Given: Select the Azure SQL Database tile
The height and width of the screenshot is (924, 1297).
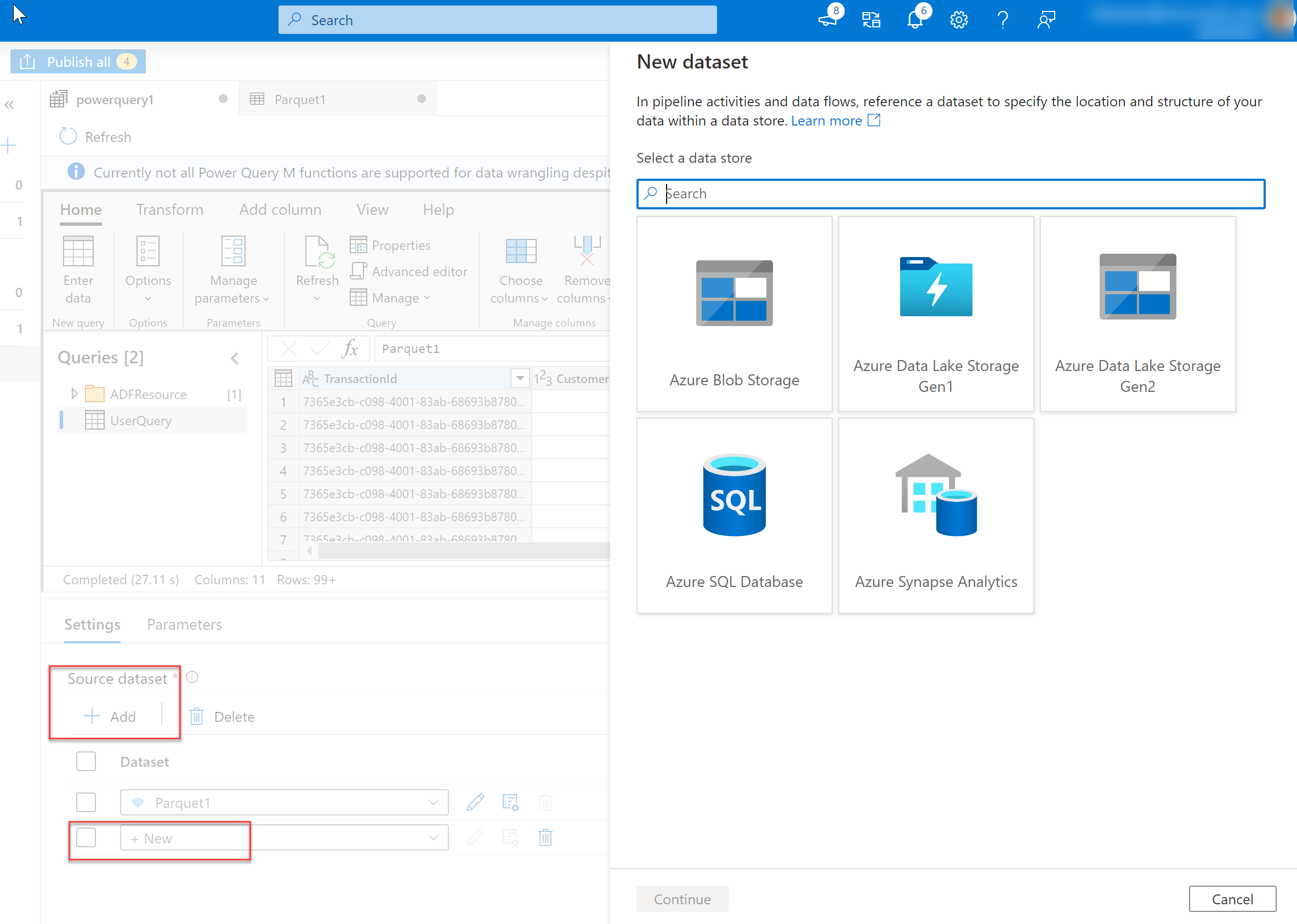Looking at the screenshot, I should pyautogui.click(x=733, y=515).
